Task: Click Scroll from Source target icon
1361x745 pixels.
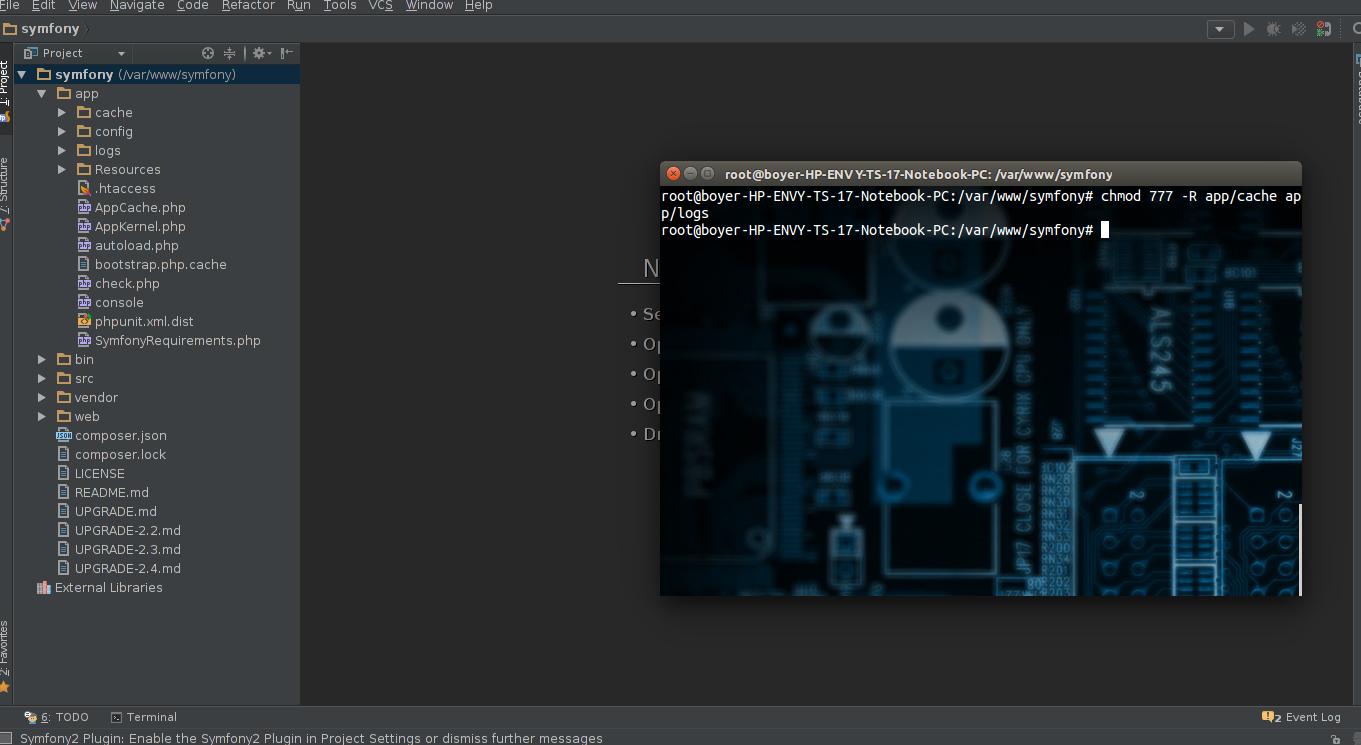Action: [208, 53]
